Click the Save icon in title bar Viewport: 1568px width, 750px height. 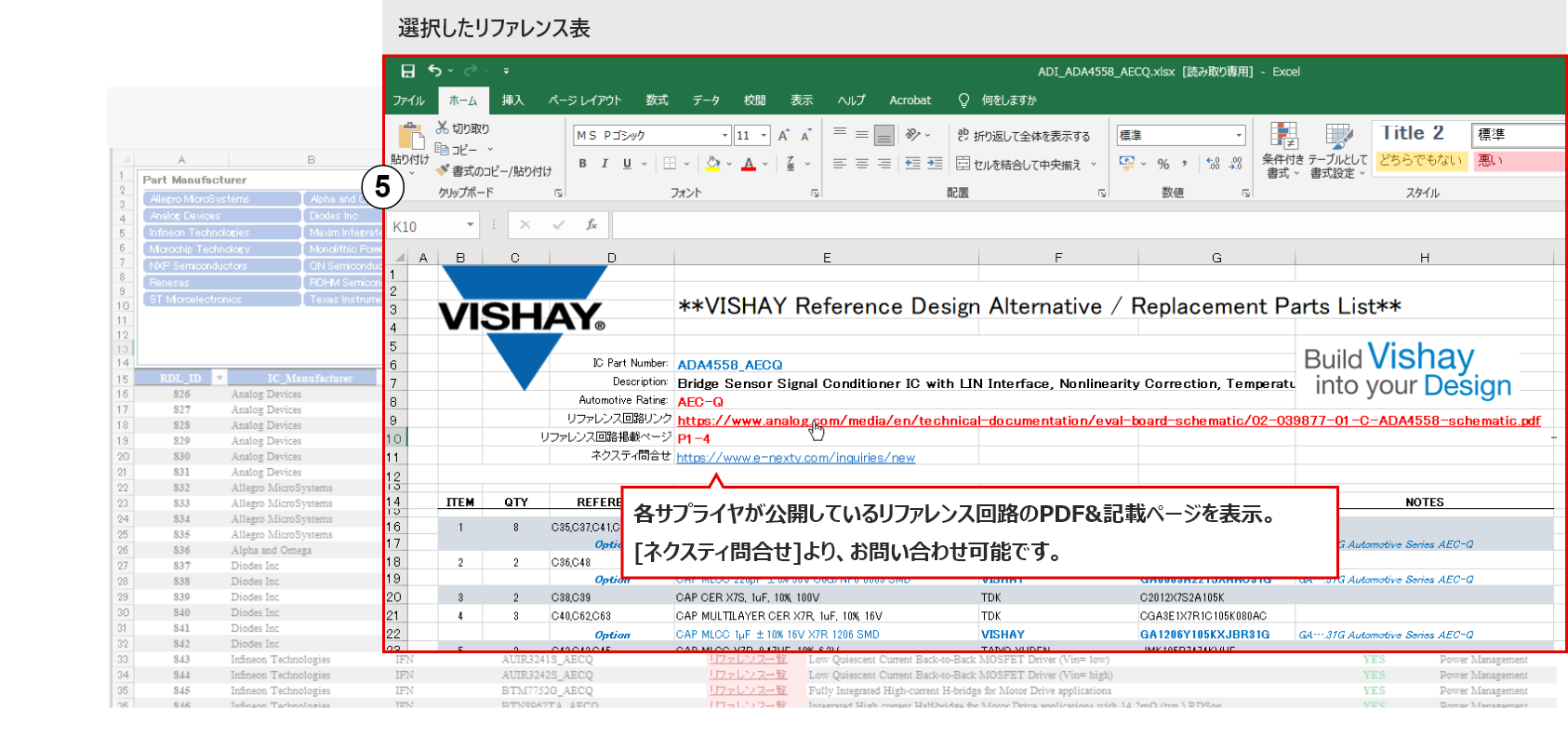407,71
